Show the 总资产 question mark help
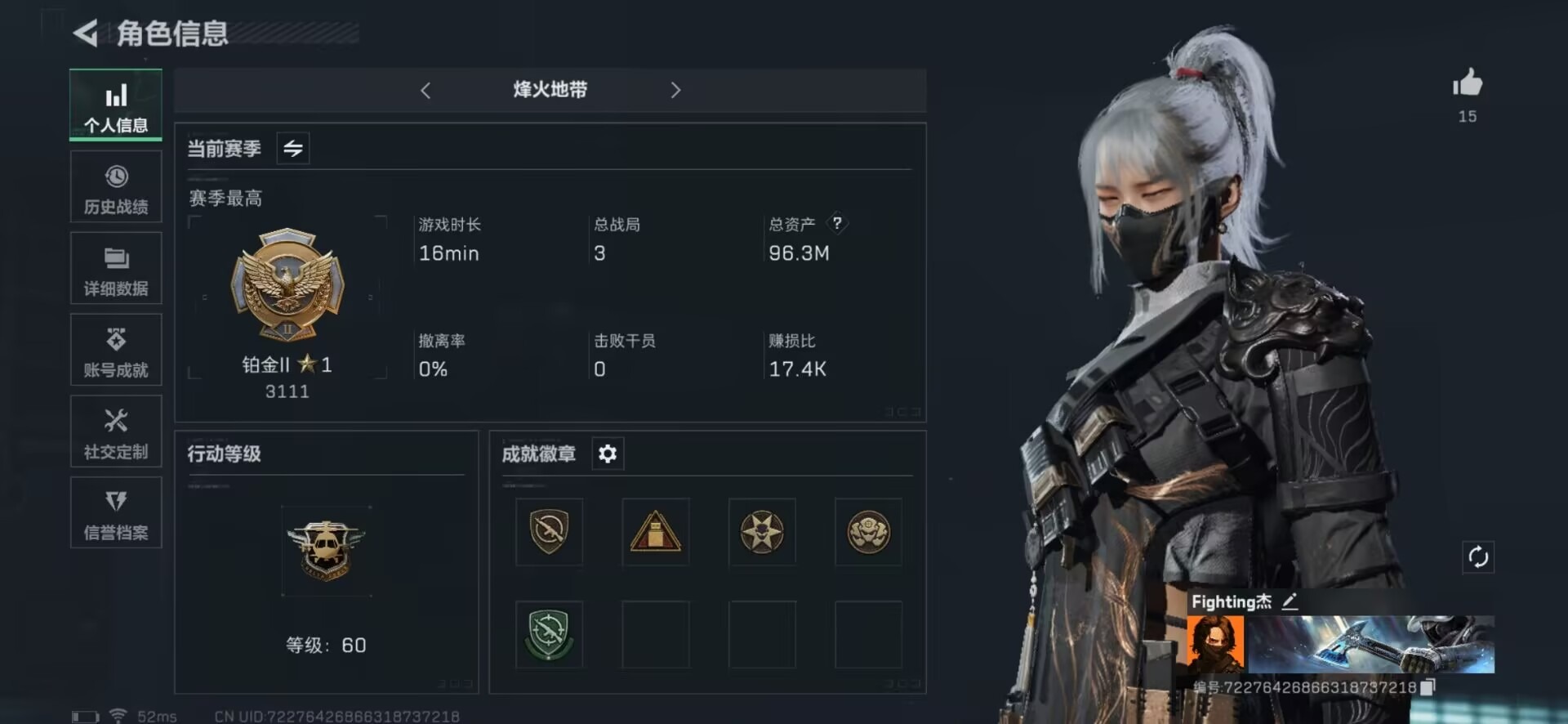 coord(837,222)
